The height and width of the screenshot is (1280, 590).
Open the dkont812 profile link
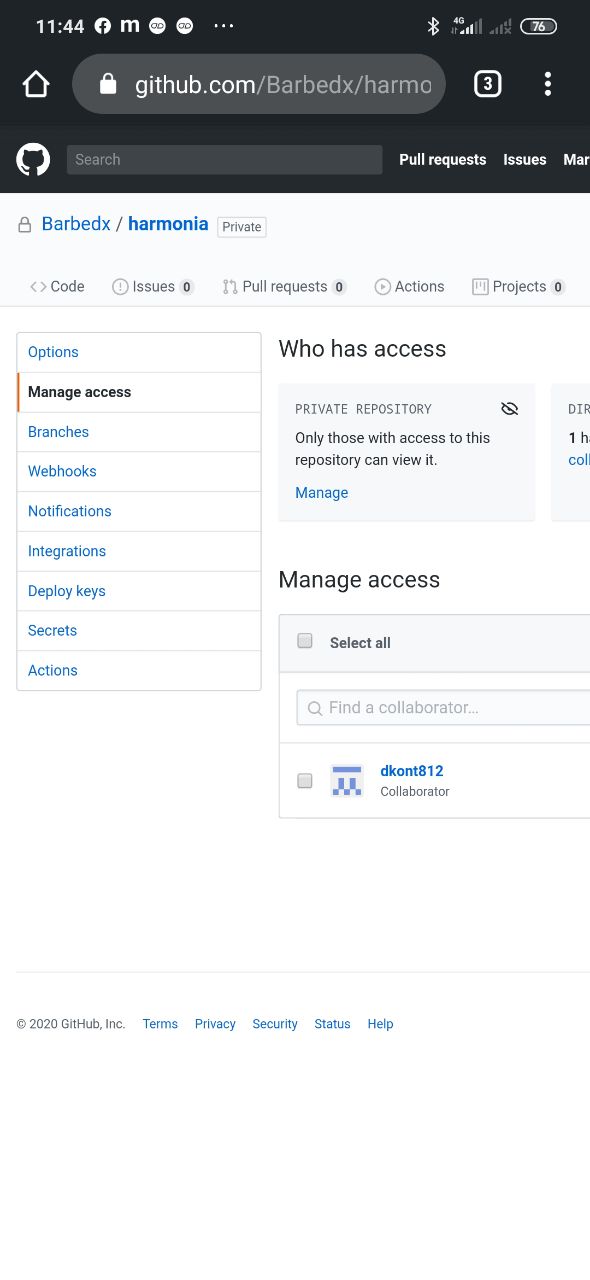[412, 771]
